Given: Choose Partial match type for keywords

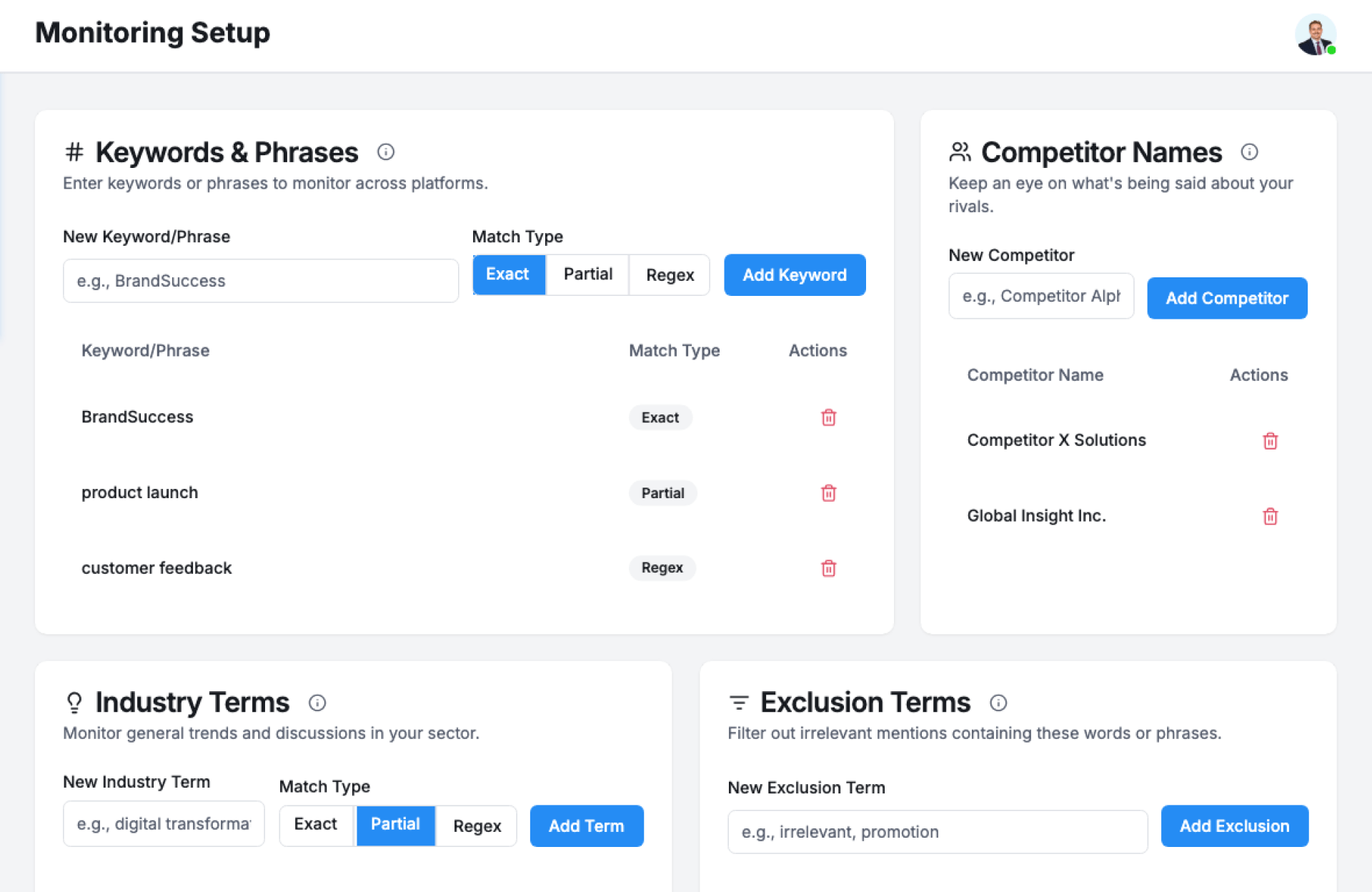Looking at the screenshot, I should tap(587, 274).
